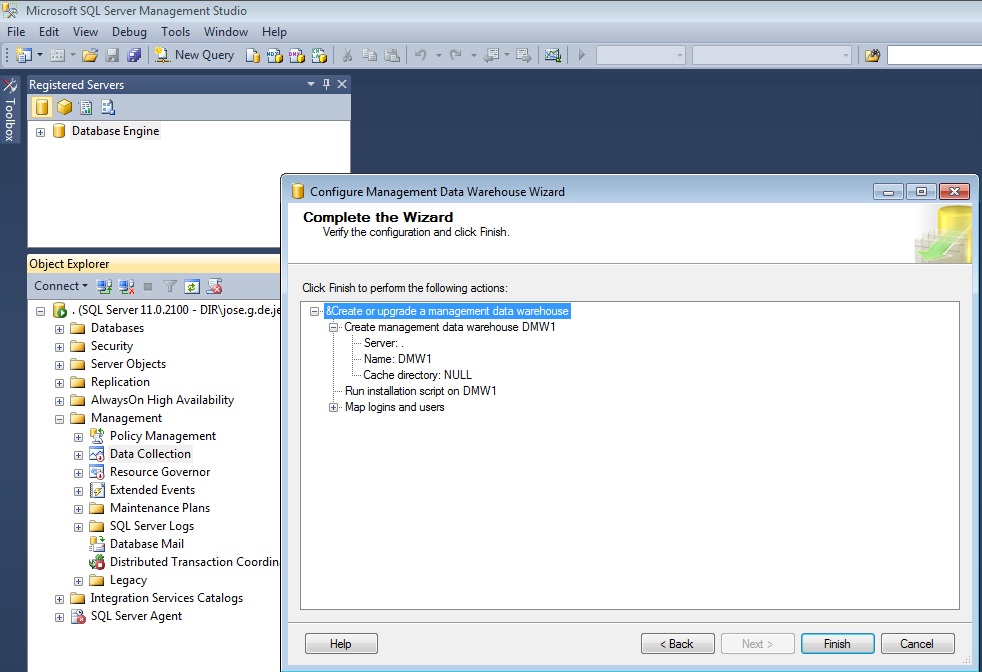Screen dimensions: 982x672
Task: Click the Analysis Services DMX Query icon
Action: pos(297,55)
